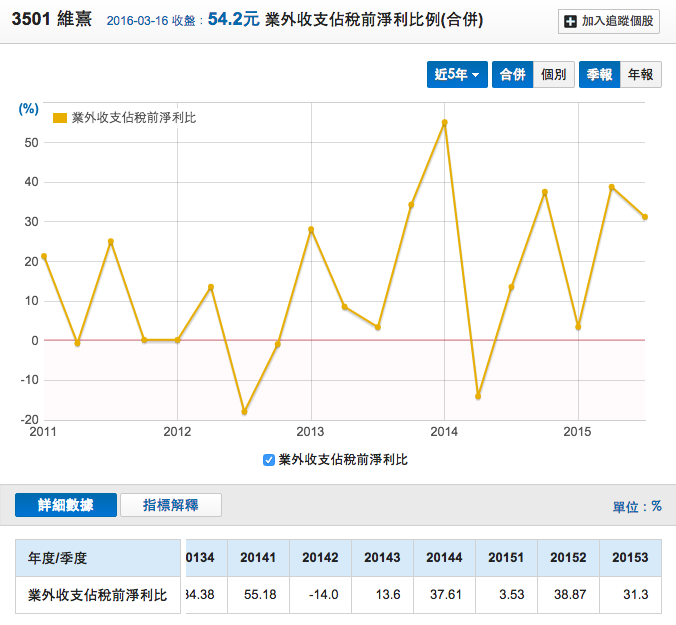
Task: Select 季報 quarterly report mode
Action: click(599, 75)
